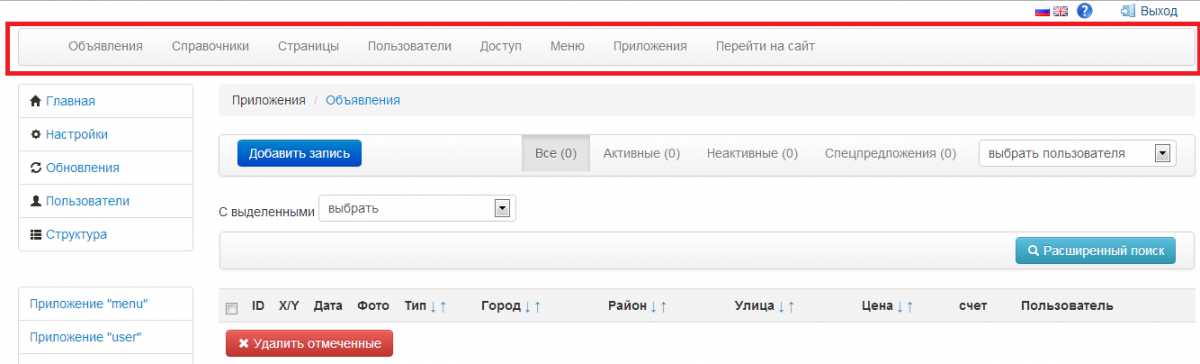Open Доступ in the top menu
The width and height of the screenshot is (1200, 364).
tap(501, 46)
